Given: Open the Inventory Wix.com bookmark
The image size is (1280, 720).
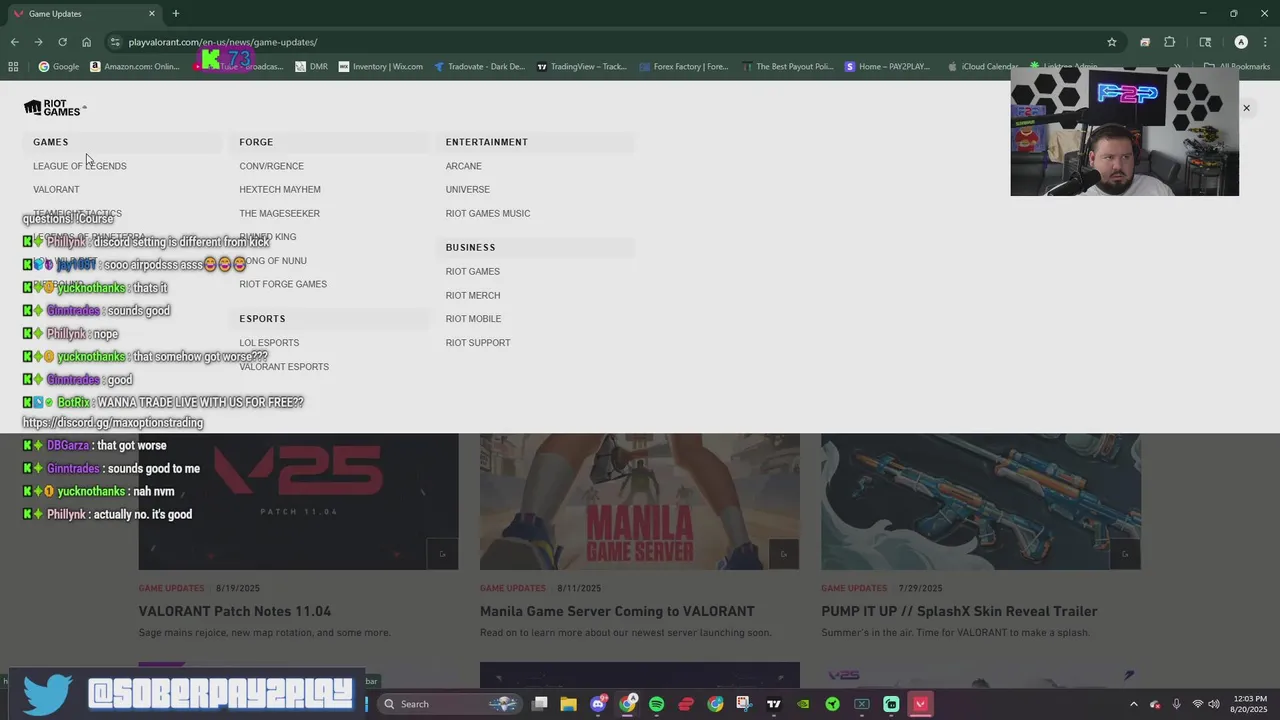Looking at the screenshot, I should [x=381, y=67].
